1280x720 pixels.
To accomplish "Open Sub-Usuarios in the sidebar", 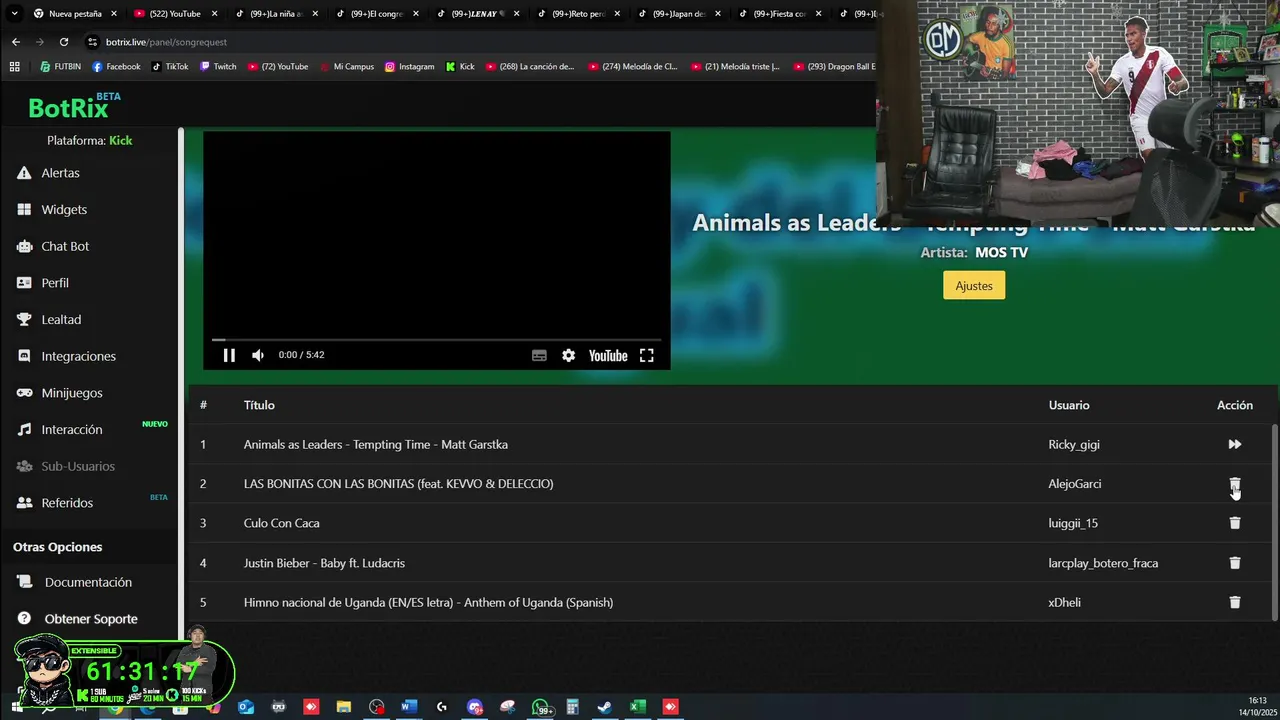I will 78,466.
